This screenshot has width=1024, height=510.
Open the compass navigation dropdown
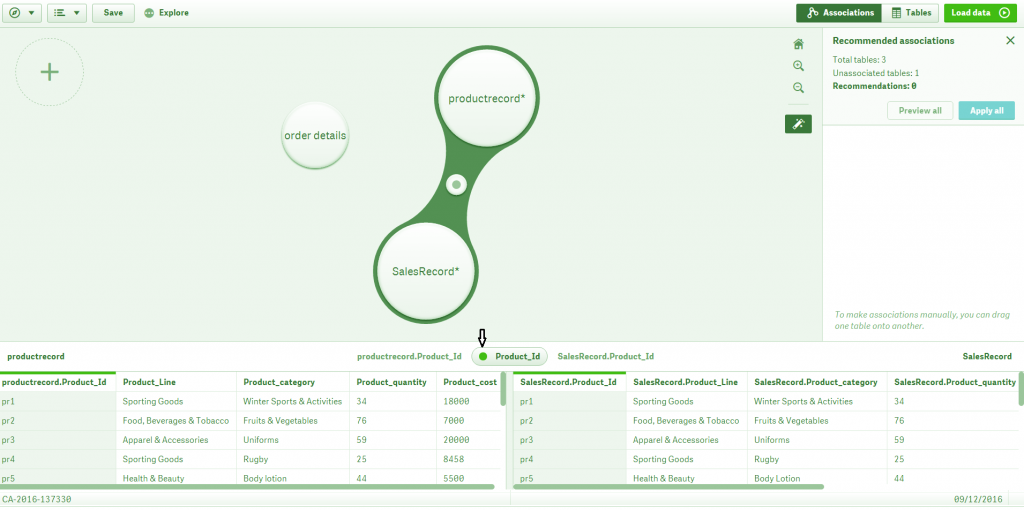coord(22,13)
